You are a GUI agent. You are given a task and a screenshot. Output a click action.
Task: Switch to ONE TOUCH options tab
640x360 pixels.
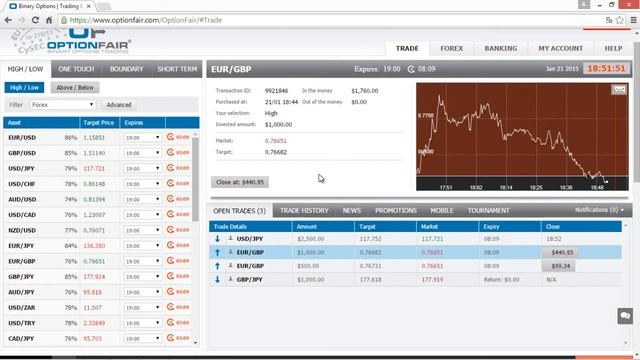pos(76,69)
